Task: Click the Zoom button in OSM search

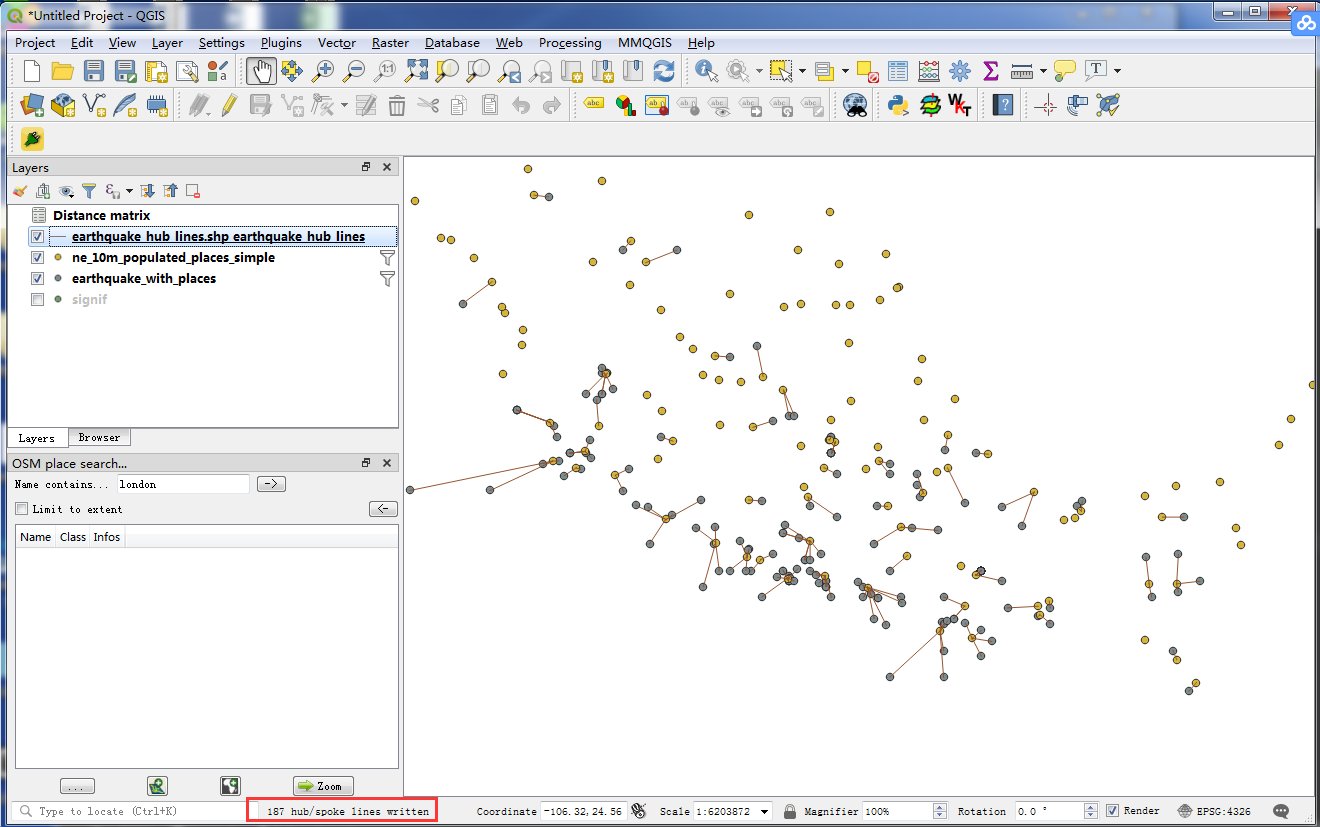Action: [x=323, y=786]
